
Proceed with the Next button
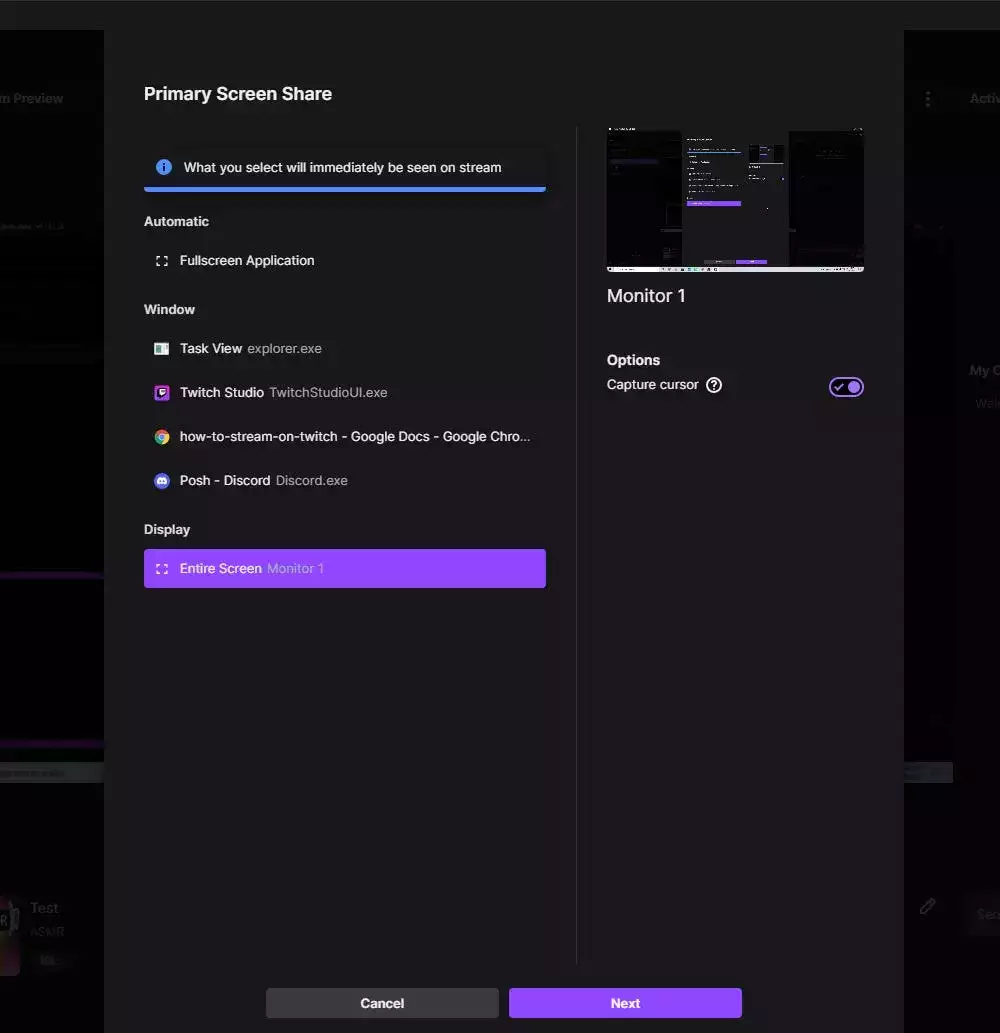(625, 1003)
